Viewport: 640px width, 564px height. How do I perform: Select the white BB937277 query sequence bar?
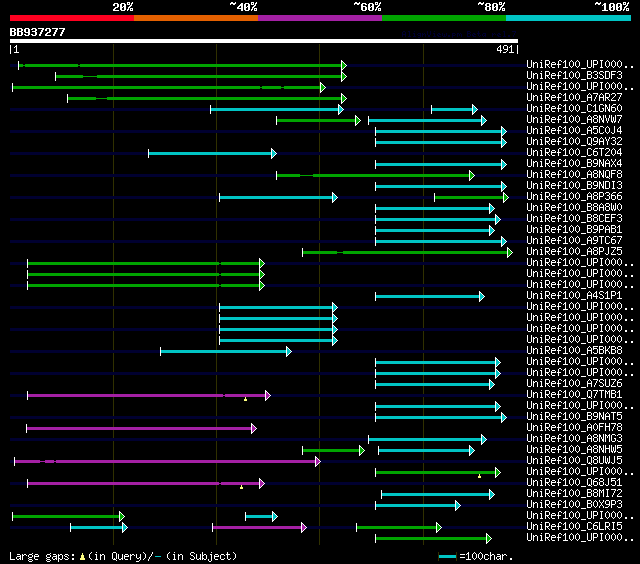click(264, 41)
